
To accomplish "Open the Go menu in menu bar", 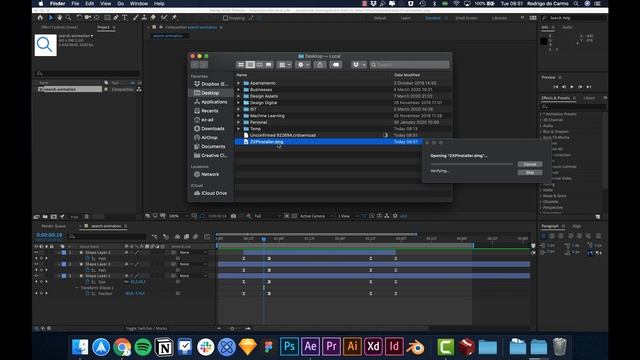I will [120, 4].
